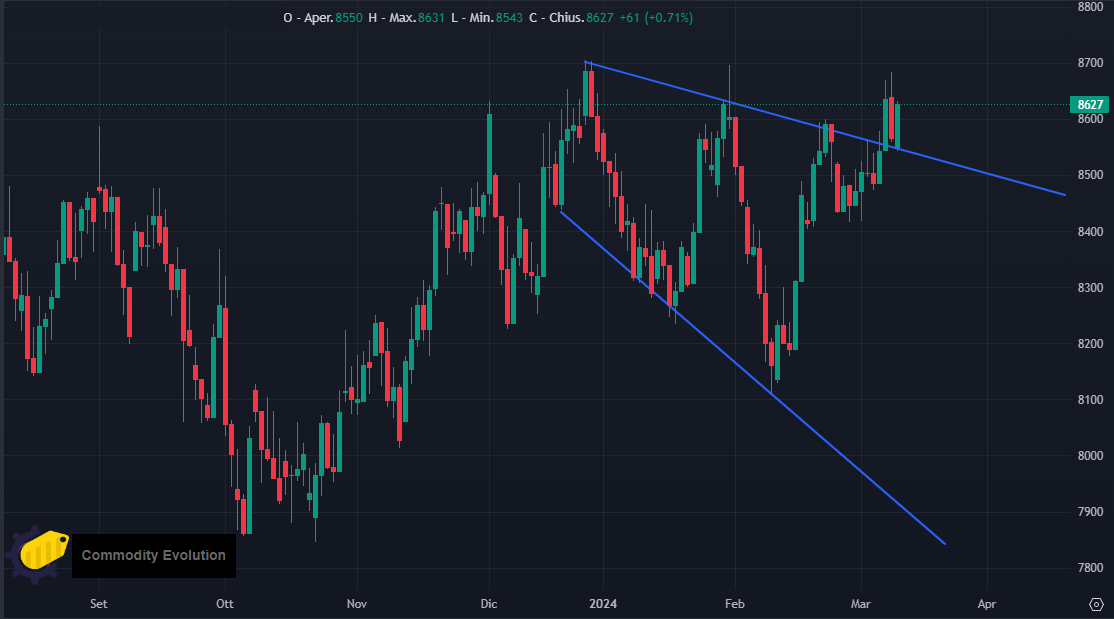The image size is (1114, 619).
Task: Click the 8300 price axis label
Action: coord(1091,288)
